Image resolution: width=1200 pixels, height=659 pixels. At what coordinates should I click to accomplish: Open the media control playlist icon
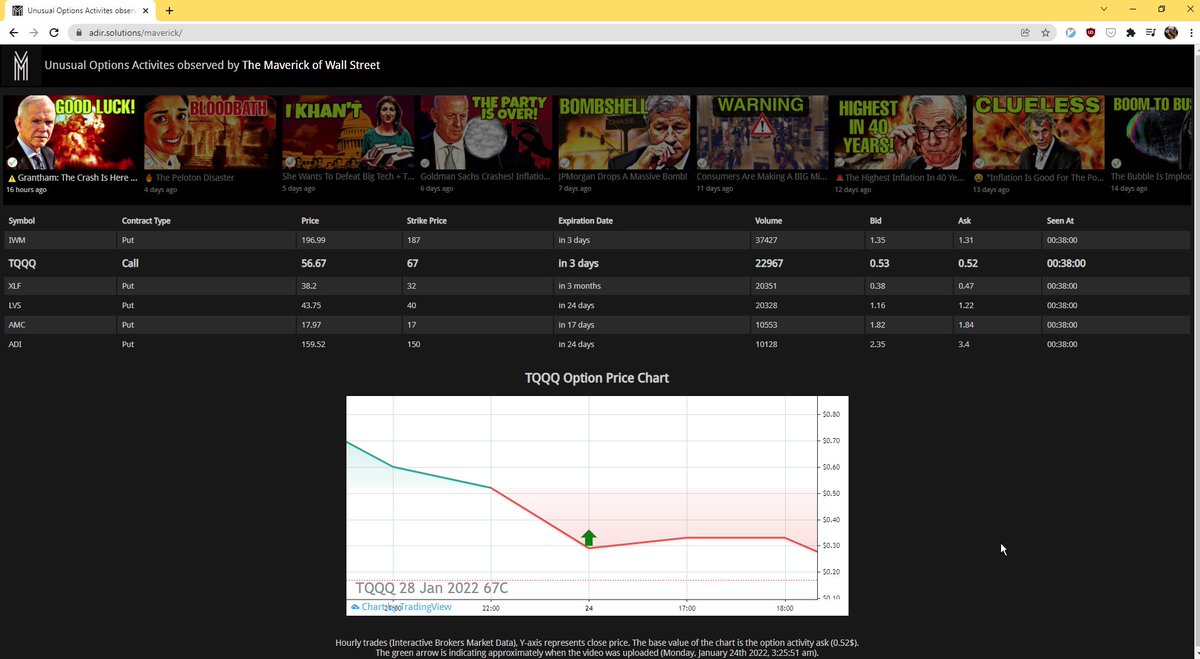pos(1150,32)
